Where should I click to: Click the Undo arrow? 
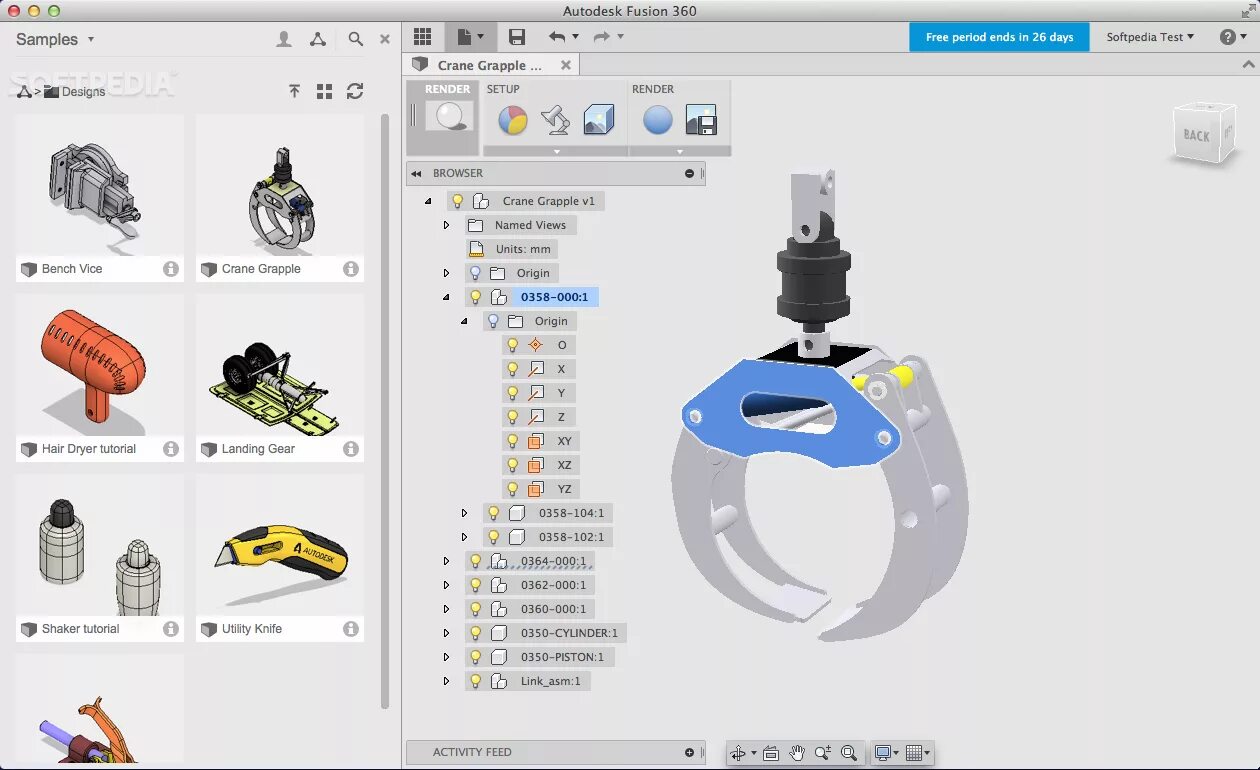click(557, 37)
